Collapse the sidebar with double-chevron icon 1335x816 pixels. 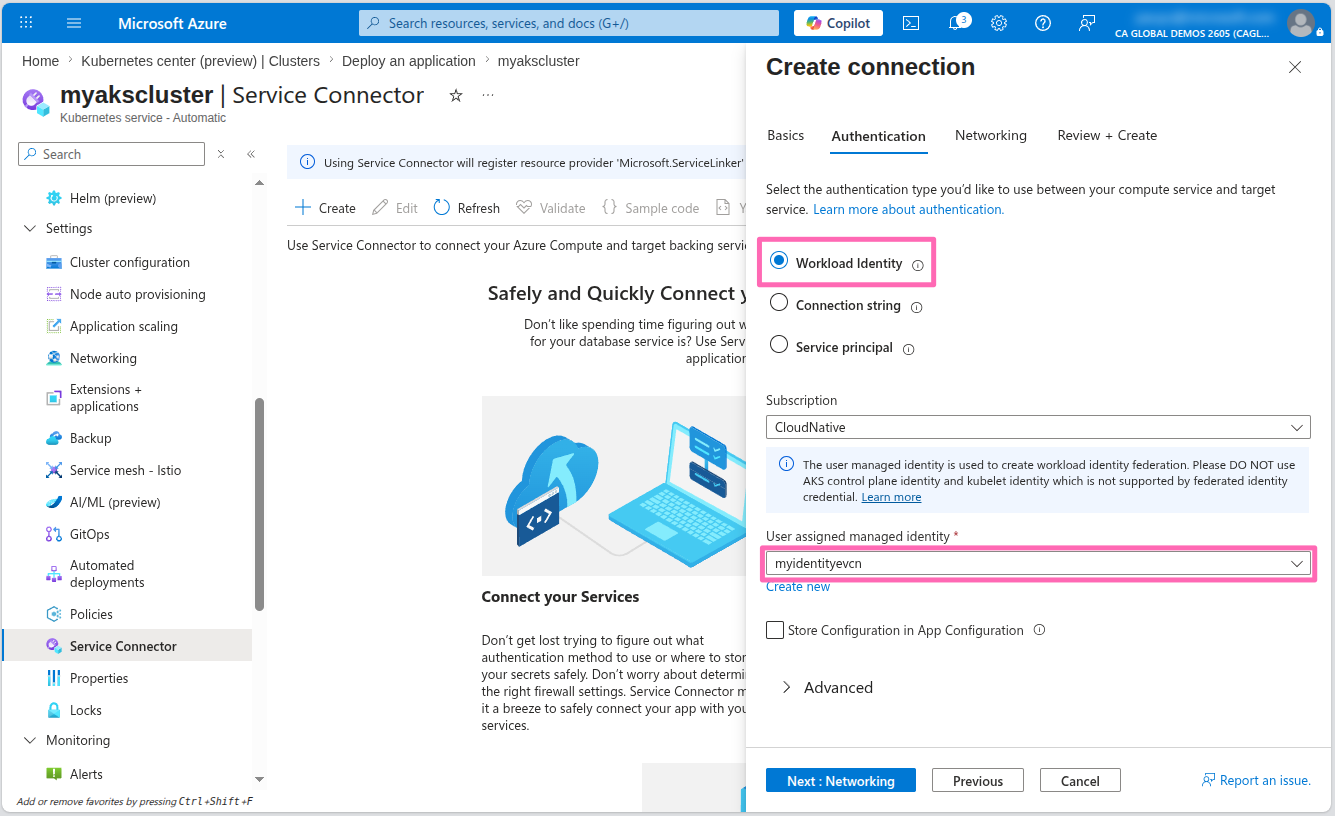tap(251, 154)
